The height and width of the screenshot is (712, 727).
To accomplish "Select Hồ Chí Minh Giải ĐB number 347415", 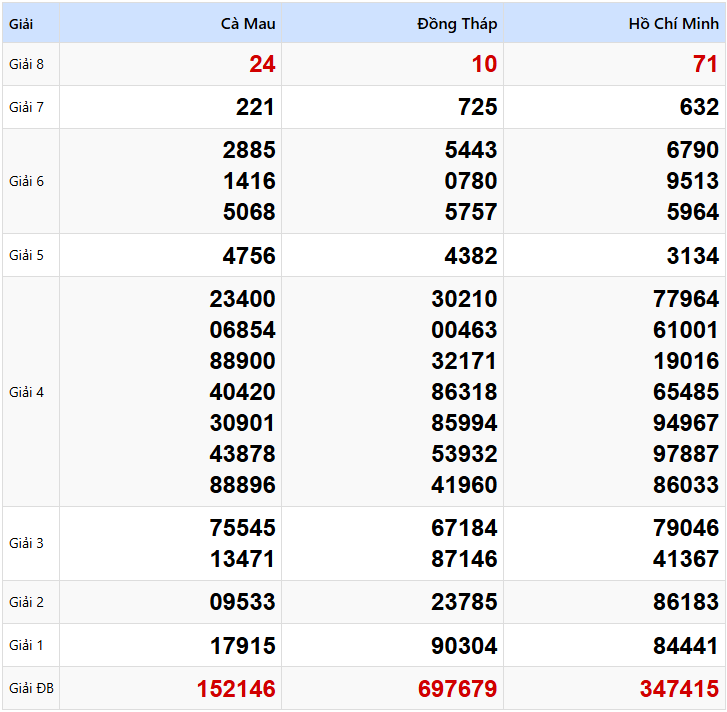I will click(x=679, y=689).
